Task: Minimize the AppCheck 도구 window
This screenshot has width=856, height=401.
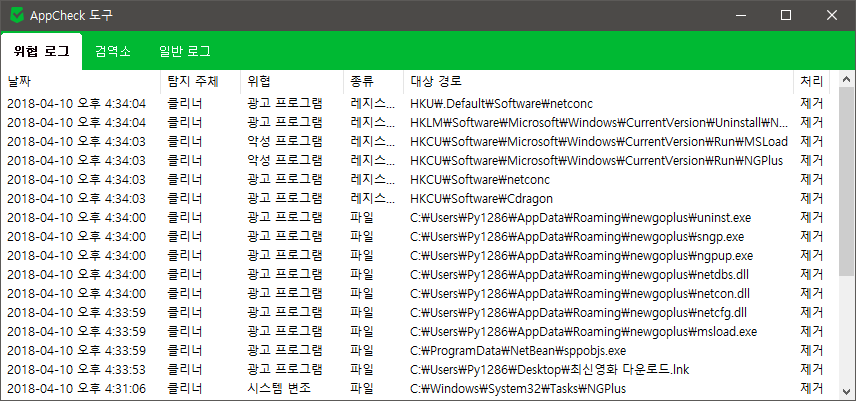Action: 741,15
